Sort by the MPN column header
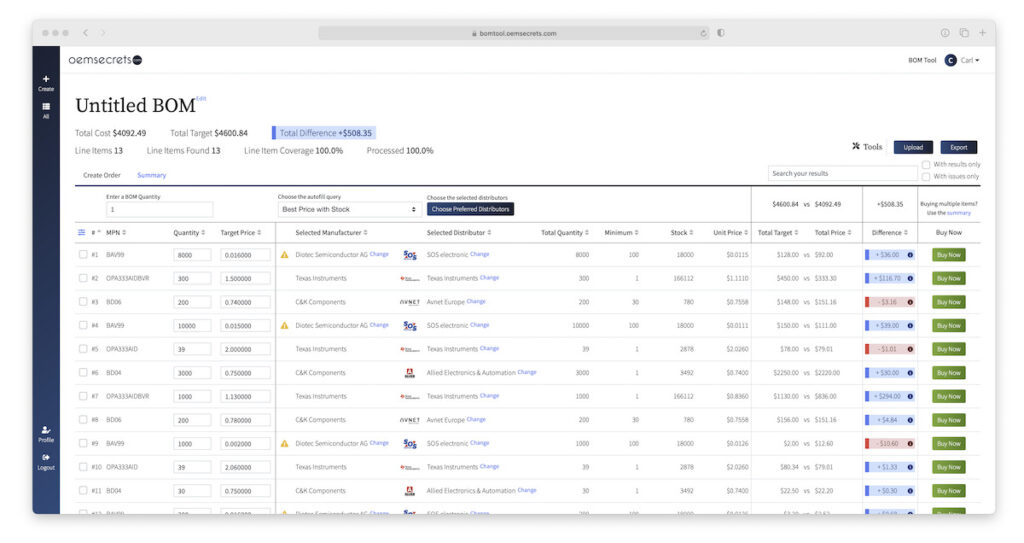Viewport: 1024px width, 543px height. tap(116, 233)
